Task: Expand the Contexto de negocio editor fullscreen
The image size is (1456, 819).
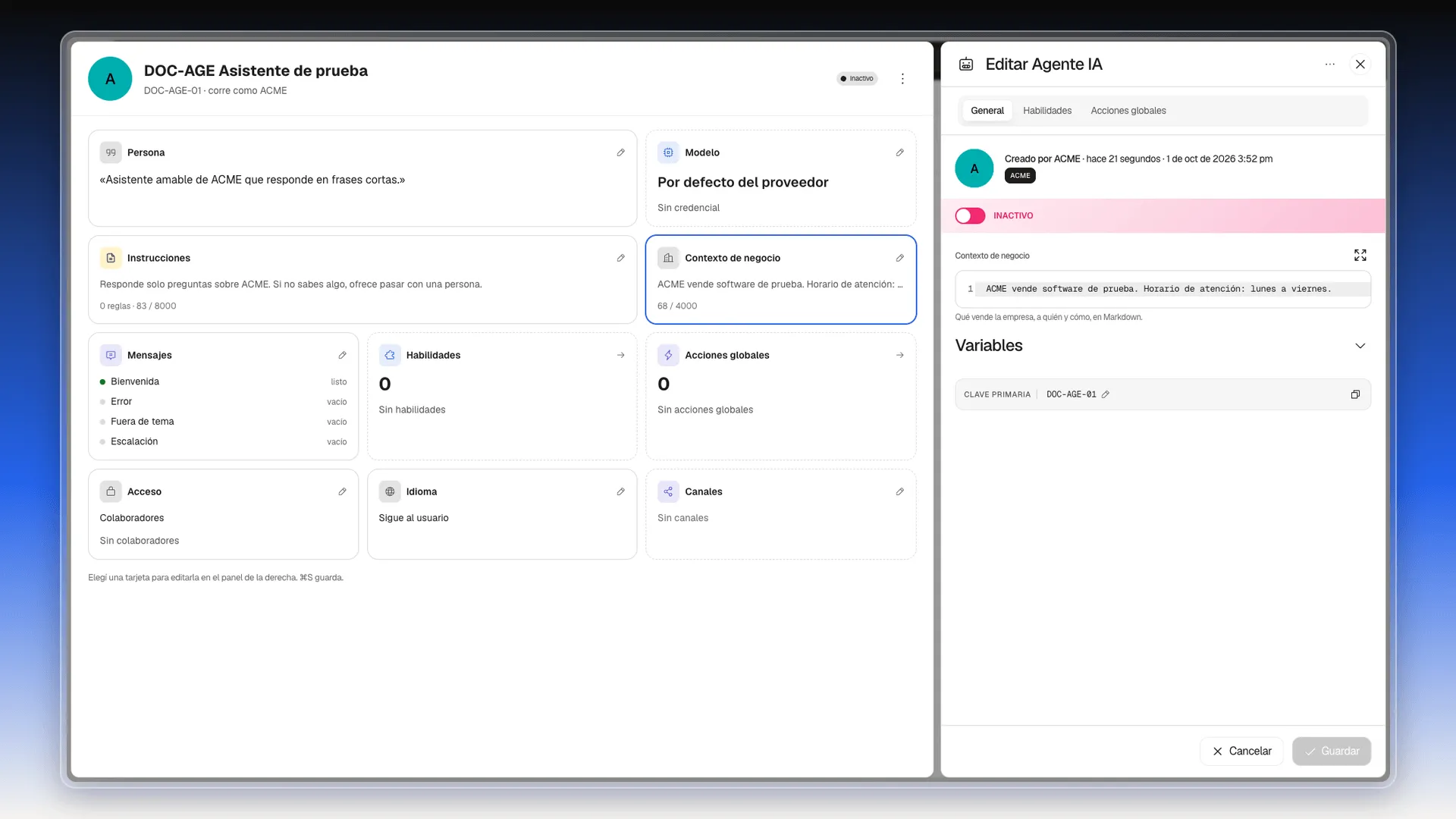Action: [1360, 256]
